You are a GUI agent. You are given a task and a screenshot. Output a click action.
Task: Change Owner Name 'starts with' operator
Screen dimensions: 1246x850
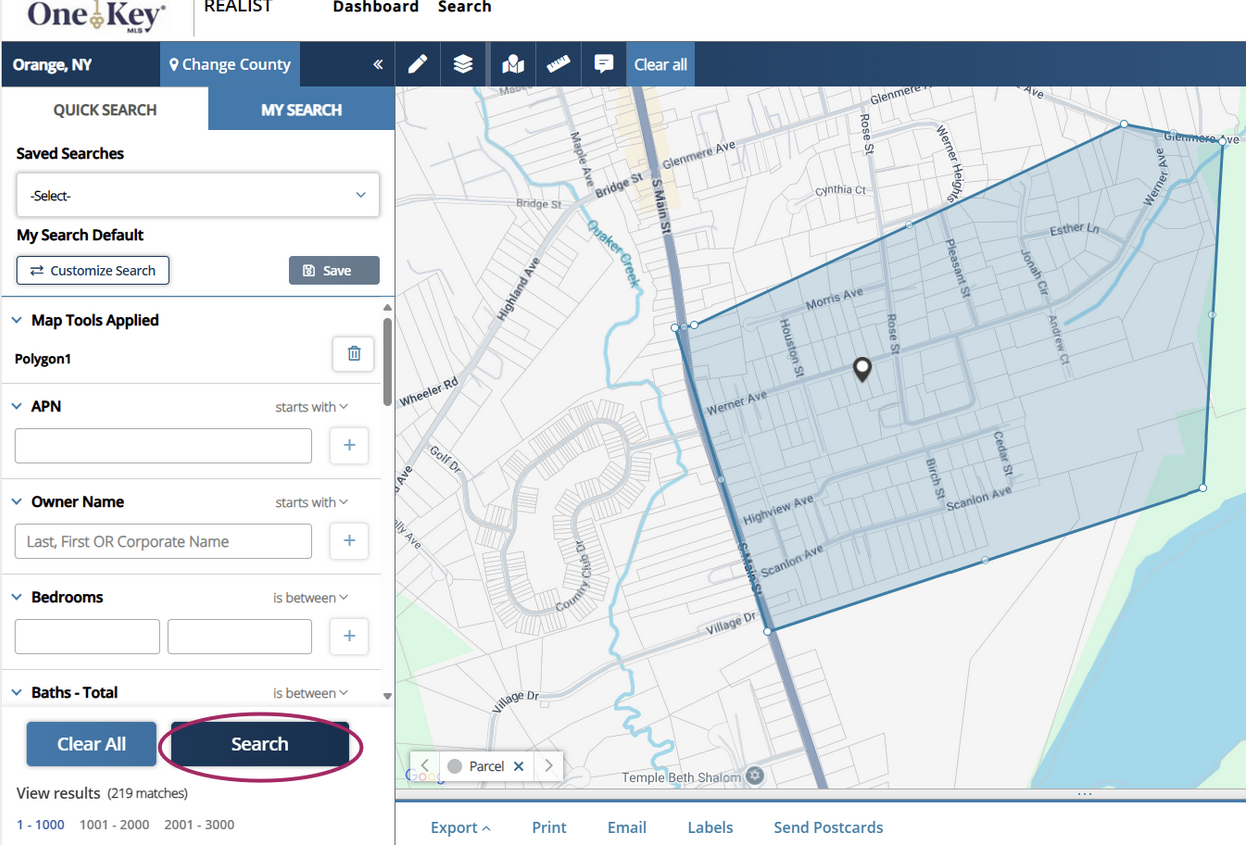point(312,502)
